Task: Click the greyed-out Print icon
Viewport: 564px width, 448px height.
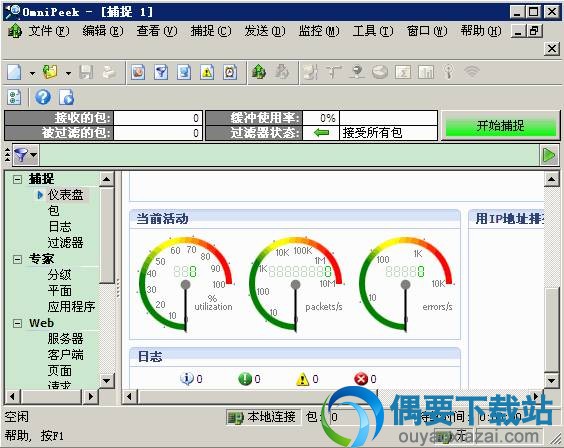Action: tap(109, 72)
